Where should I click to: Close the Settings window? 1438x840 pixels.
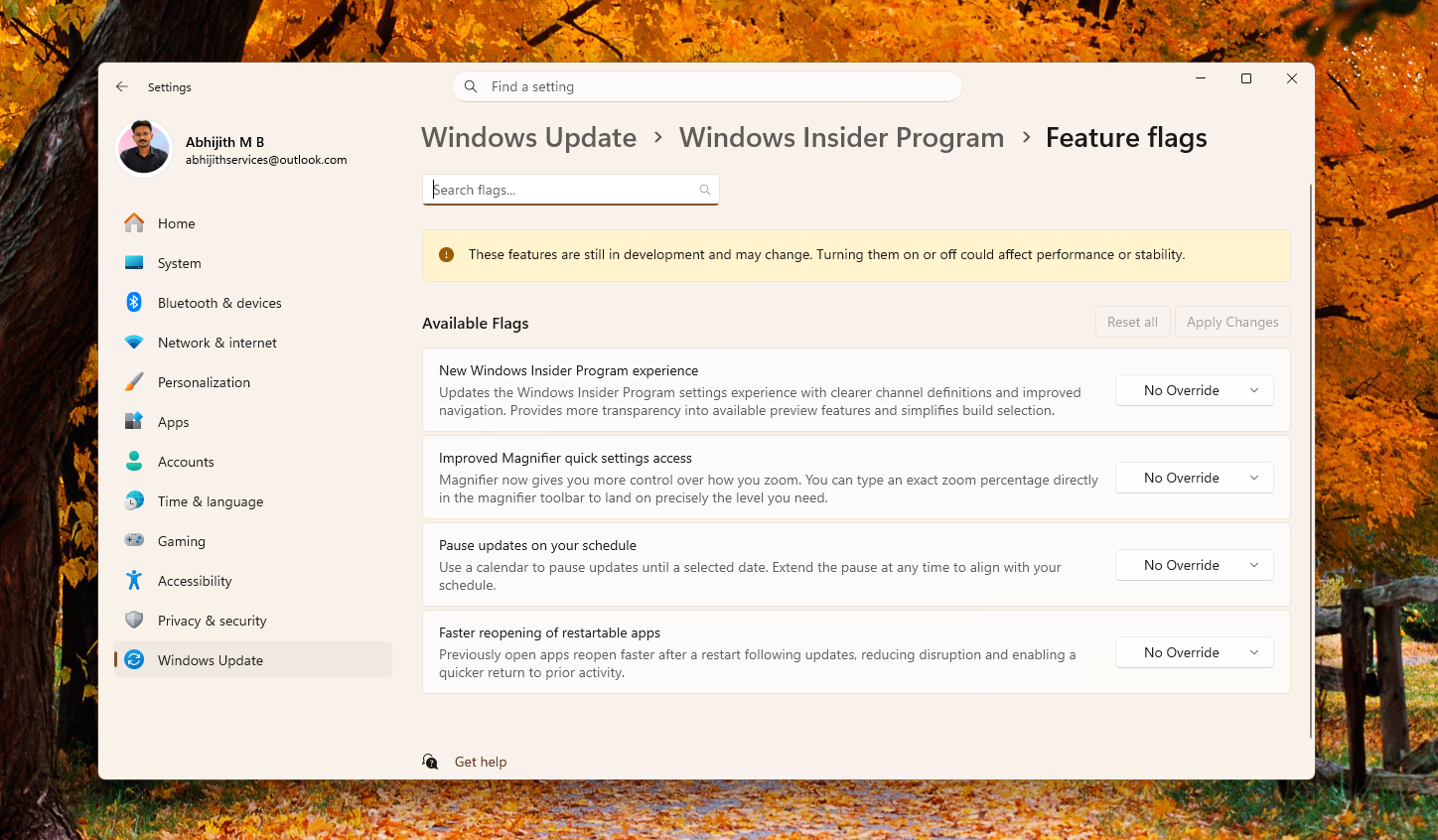[x=1292, y=78]
